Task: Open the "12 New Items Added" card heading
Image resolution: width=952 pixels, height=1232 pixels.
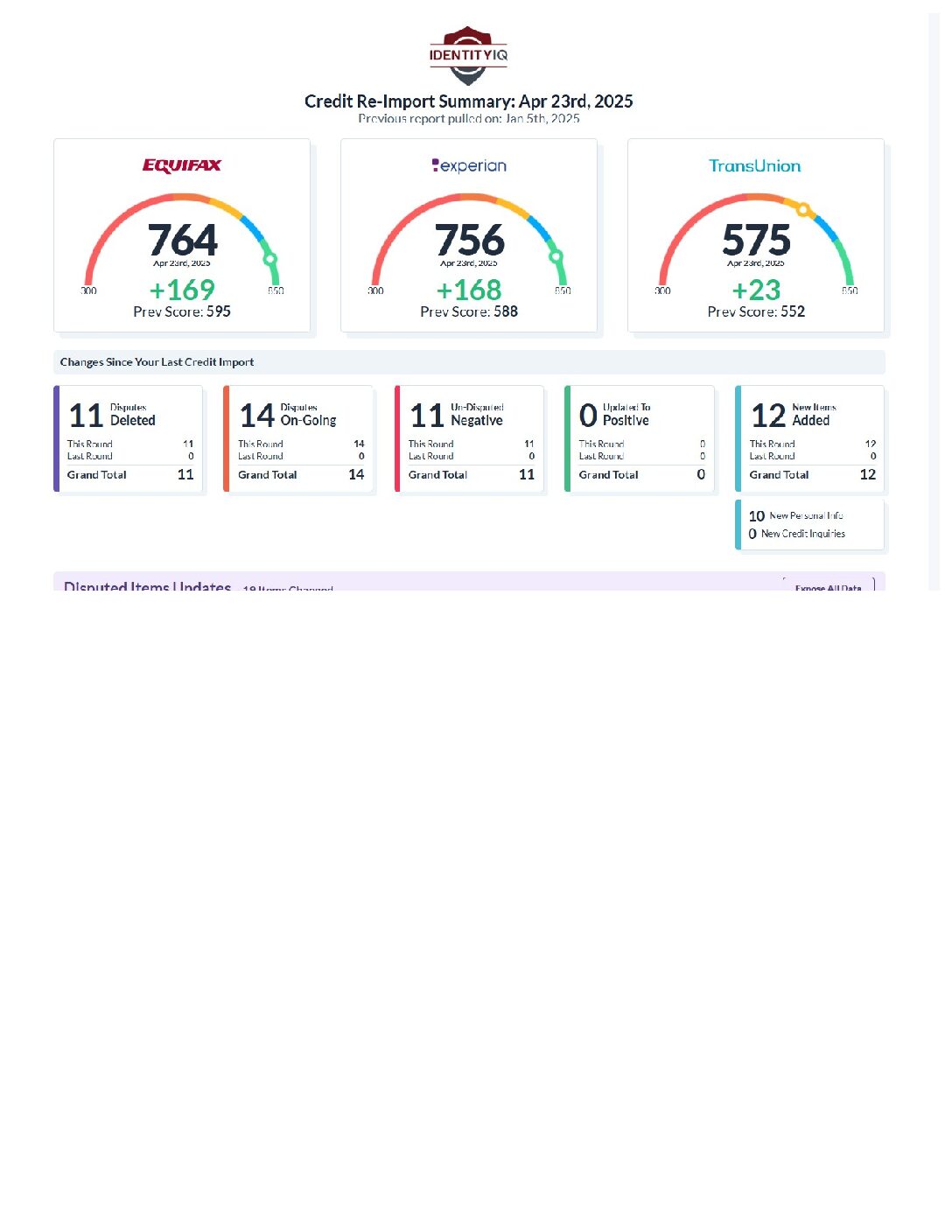Action: coord(794,415)
